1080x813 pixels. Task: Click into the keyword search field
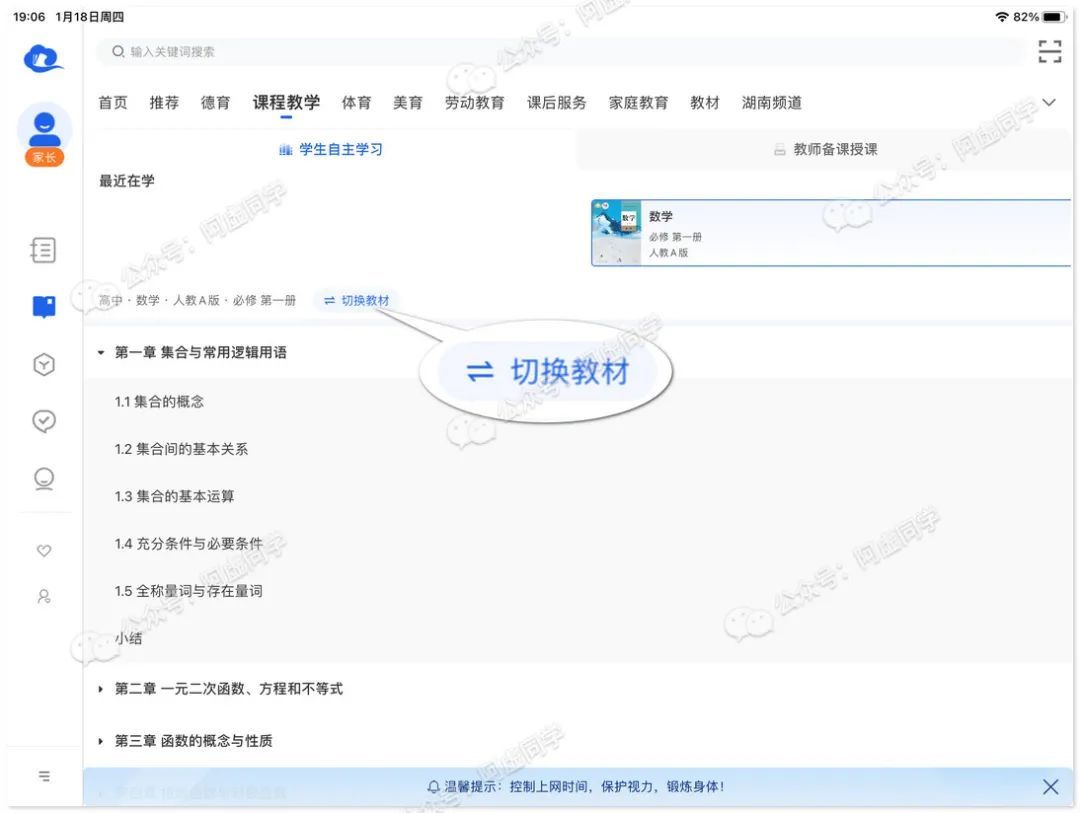pyautogui.click(x=561, y=52)
